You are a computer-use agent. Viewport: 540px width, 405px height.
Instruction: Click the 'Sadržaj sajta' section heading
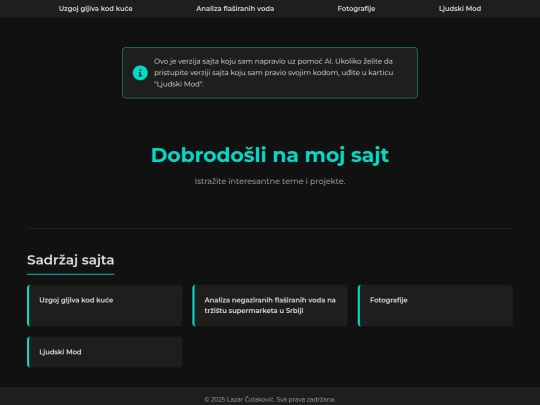coord(71,260)
